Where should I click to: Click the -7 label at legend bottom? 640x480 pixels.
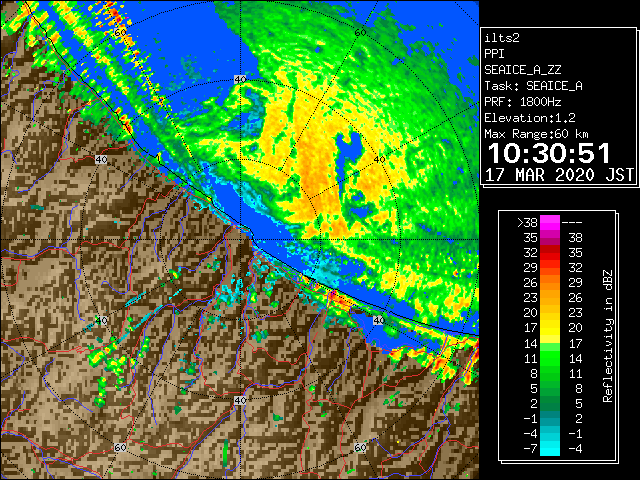[x=530, y=449]
